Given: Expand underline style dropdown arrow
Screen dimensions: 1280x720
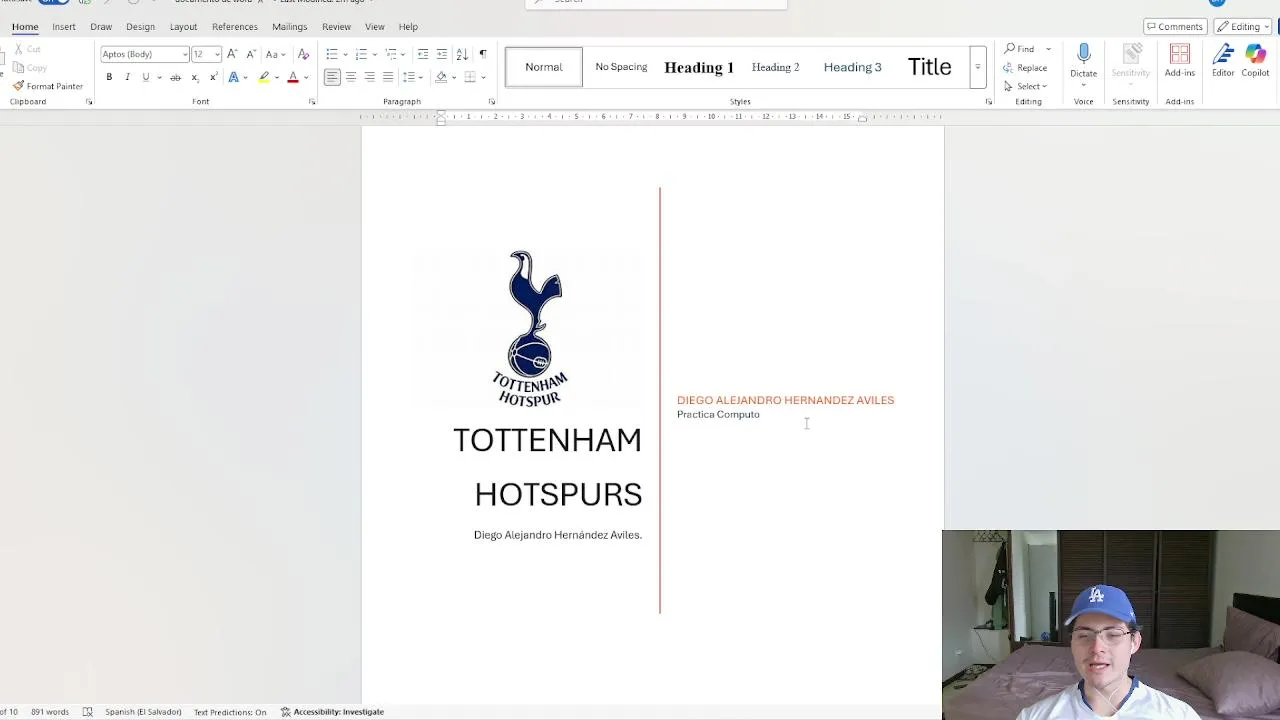Looking at the screenshot, I should [158, 77].
